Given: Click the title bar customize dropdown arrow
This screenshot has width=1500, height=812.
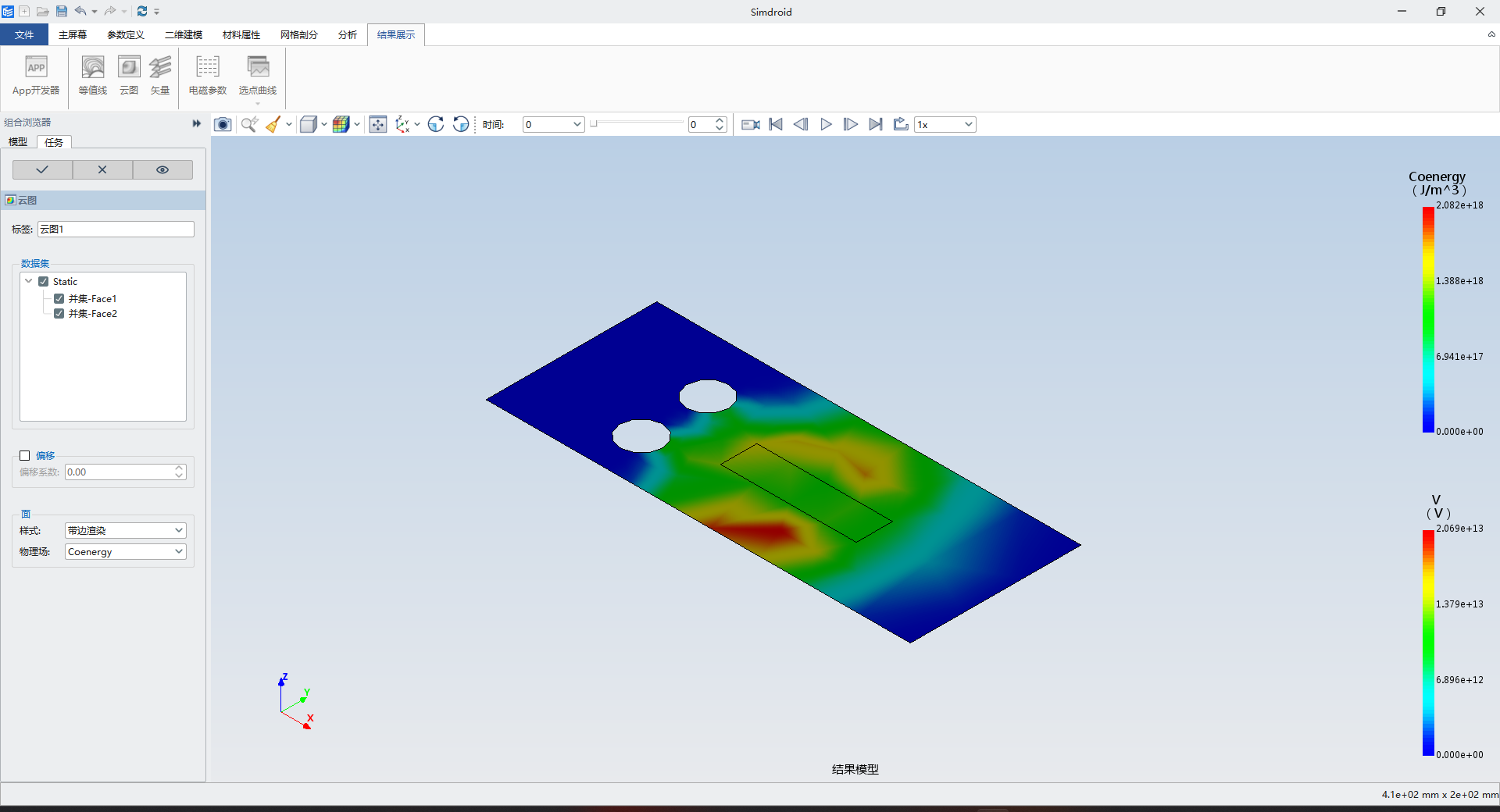Looking at the screenshot, I should 157,12.
